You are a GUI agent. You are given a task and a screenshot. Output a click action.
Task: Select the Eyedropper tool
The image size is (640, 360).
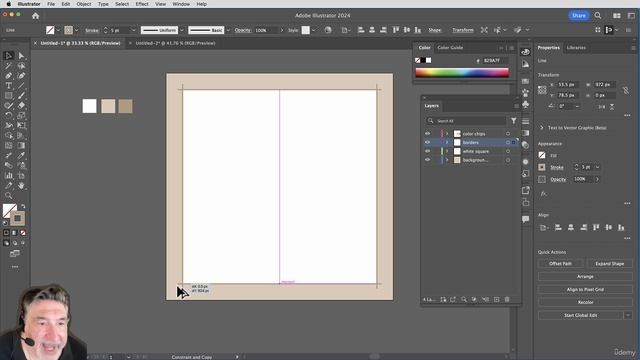tap(21, 156)
